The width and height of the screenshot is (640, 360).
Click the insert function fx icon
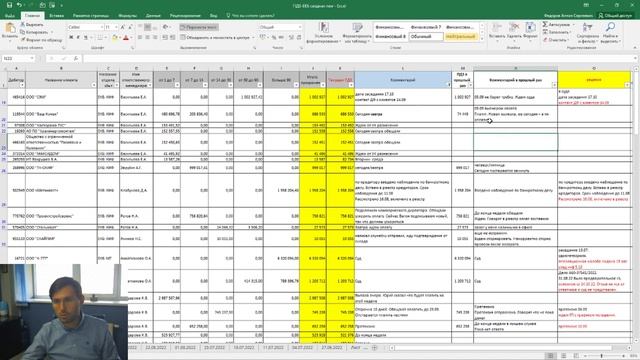coord(76,58)
